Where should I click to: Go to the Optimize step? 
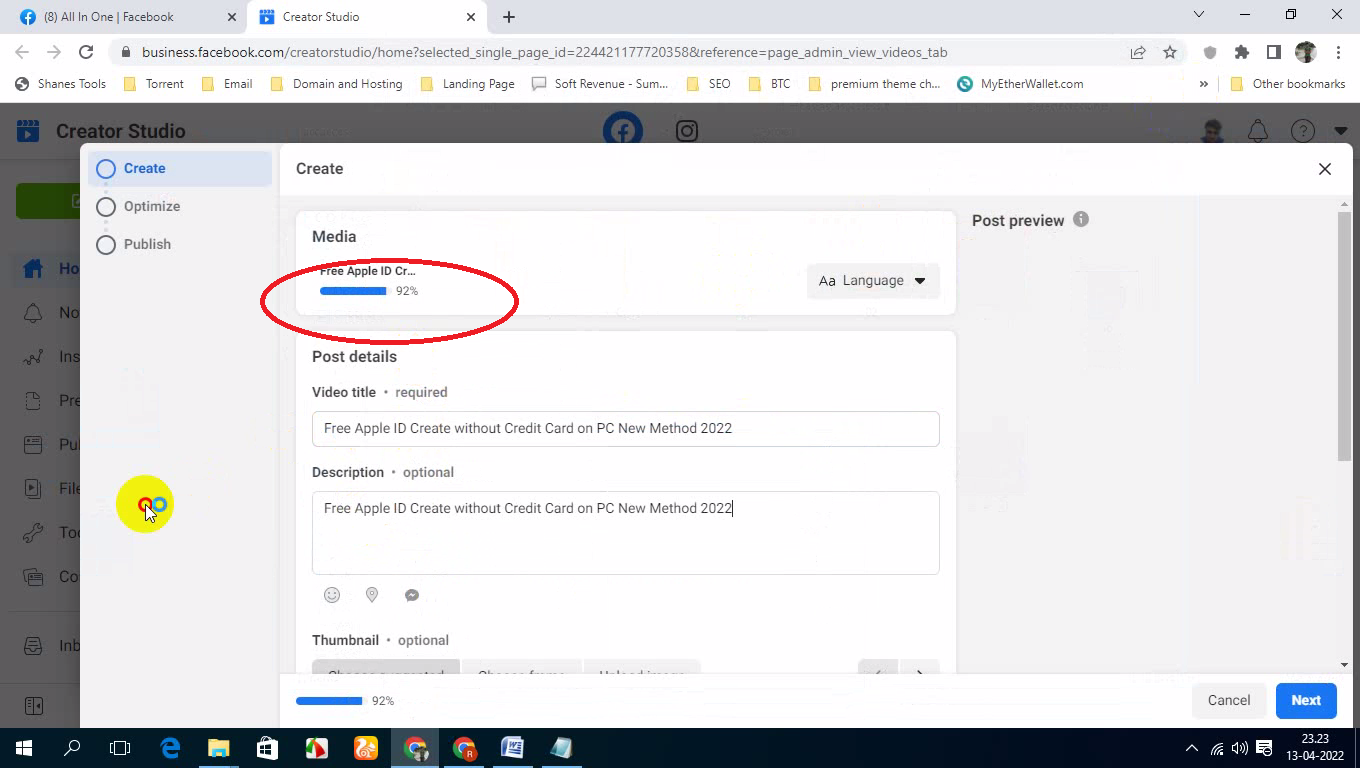coord(152,206)
